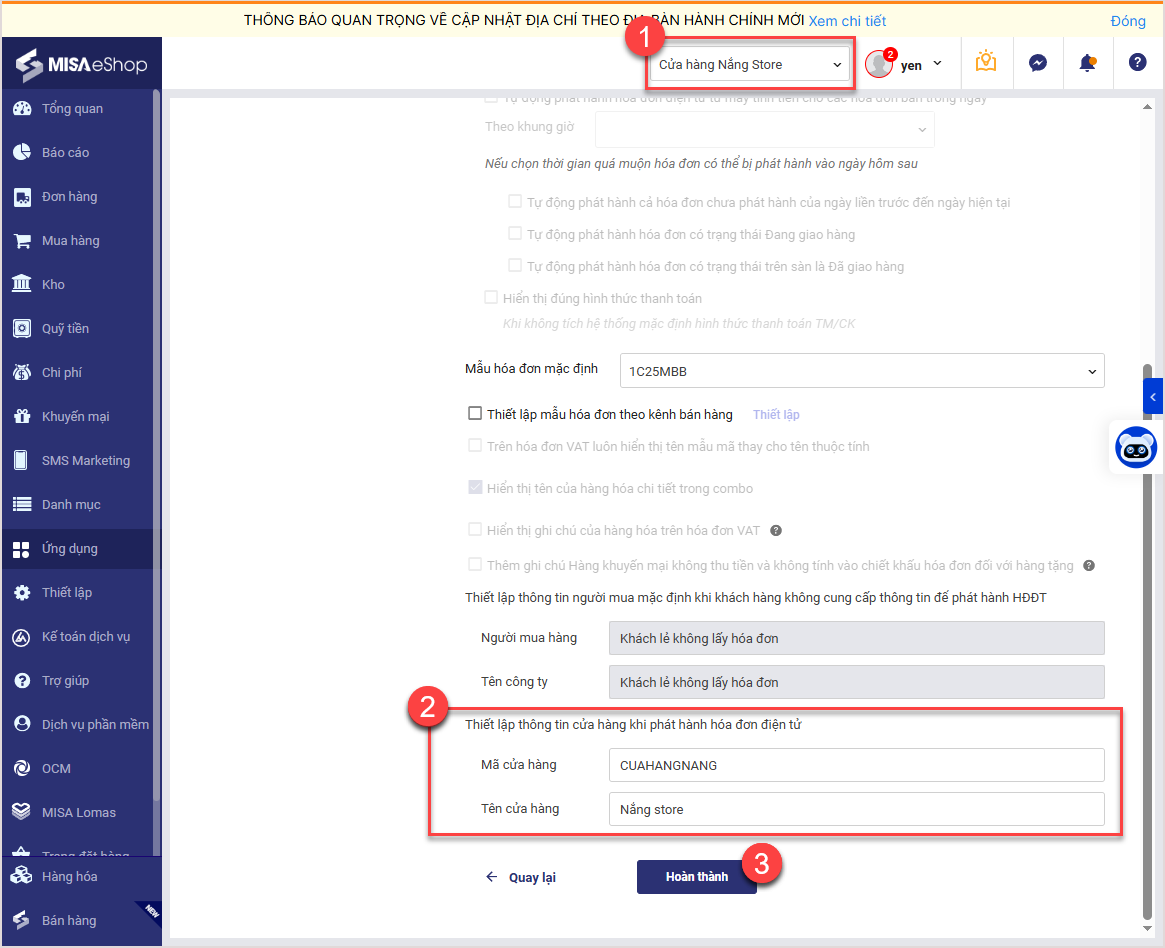Click the Quỹ tiền safe icon
Screen dimensions: 1165x948
22,328
